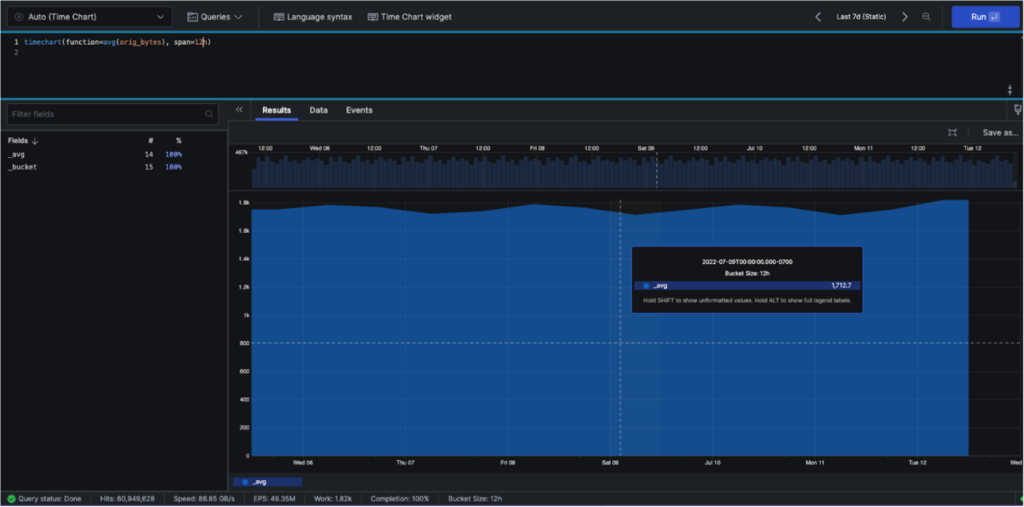
Task: Click the Language syntax book icon
Action: click(x=279, y=17)
